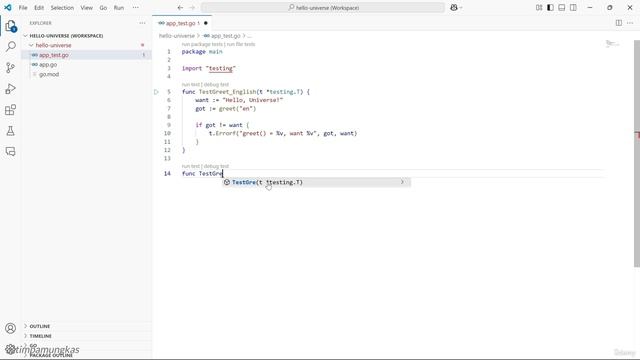Open Explorer views and more actions ellipsis

[x=142, y=23]
